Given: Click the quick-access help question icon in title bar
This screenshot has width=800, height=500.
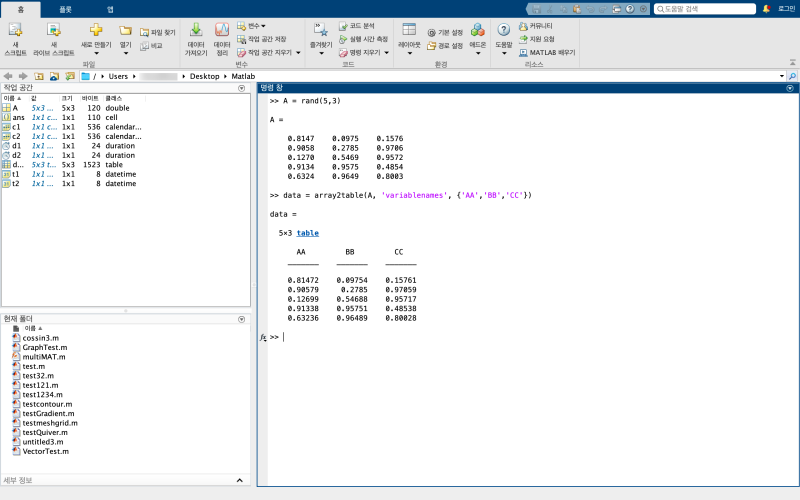Looking at the screenshot, I should [630, 9].
